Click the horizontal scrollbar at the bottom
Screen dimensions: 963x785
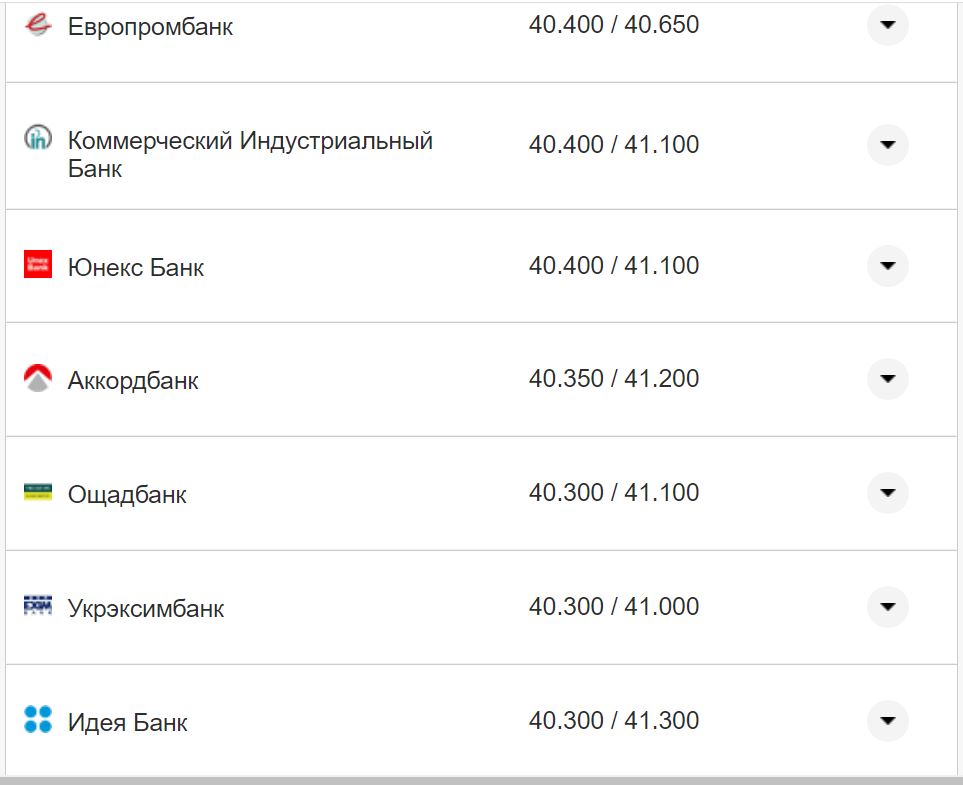(481, 779)
